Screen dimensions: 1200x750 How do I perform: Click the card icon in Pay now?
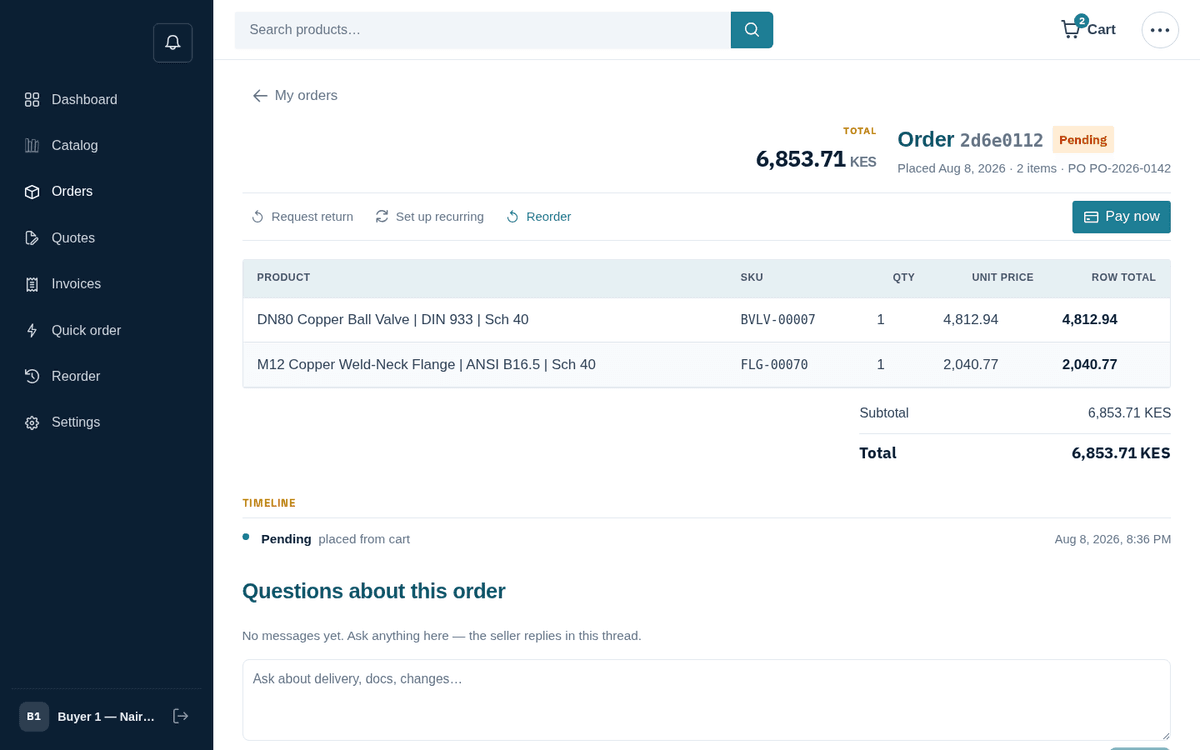1091,217
